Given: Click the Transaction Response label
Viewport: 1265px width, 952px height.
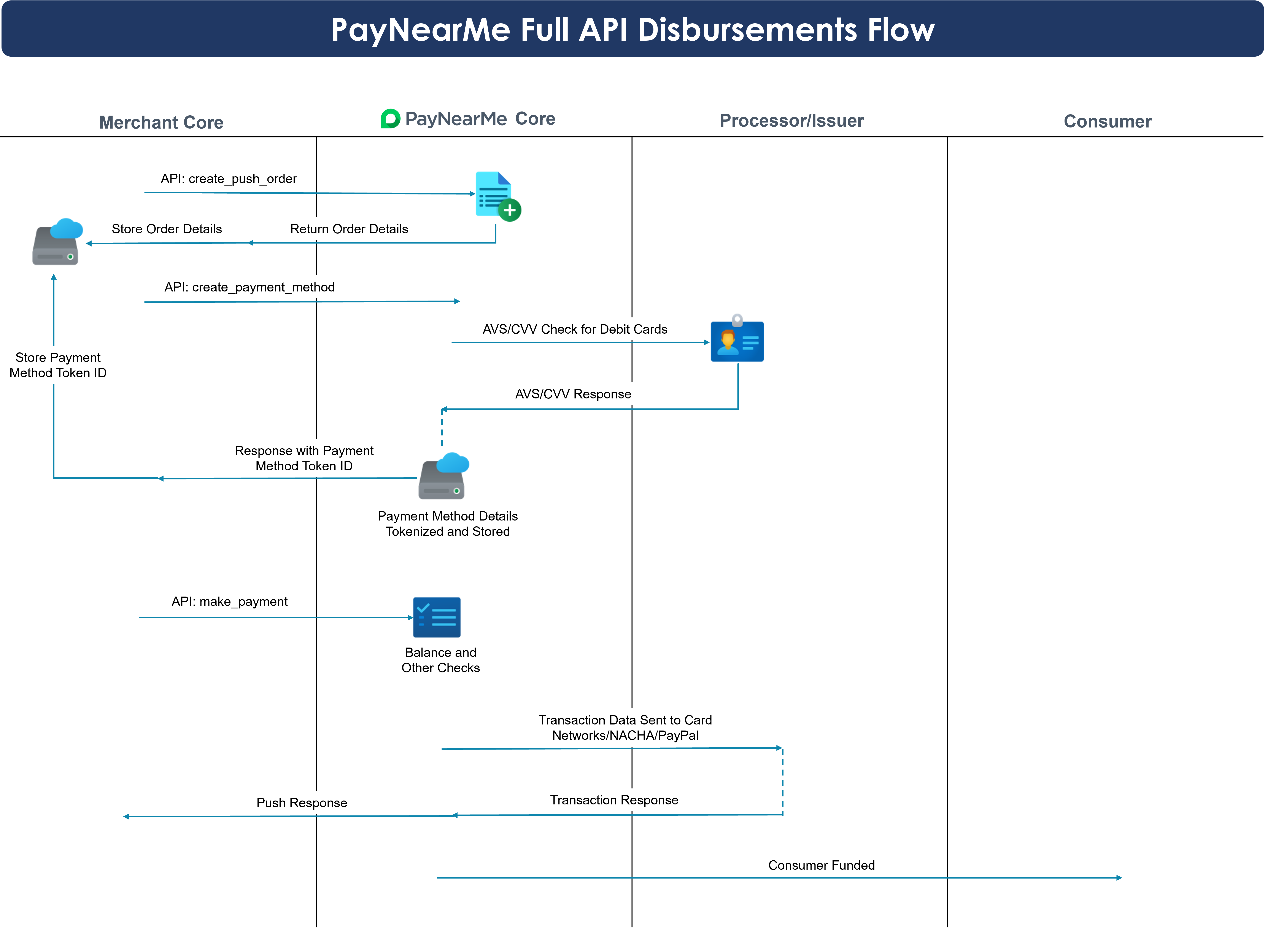Looking at the screenshot, I should [614, 800].
